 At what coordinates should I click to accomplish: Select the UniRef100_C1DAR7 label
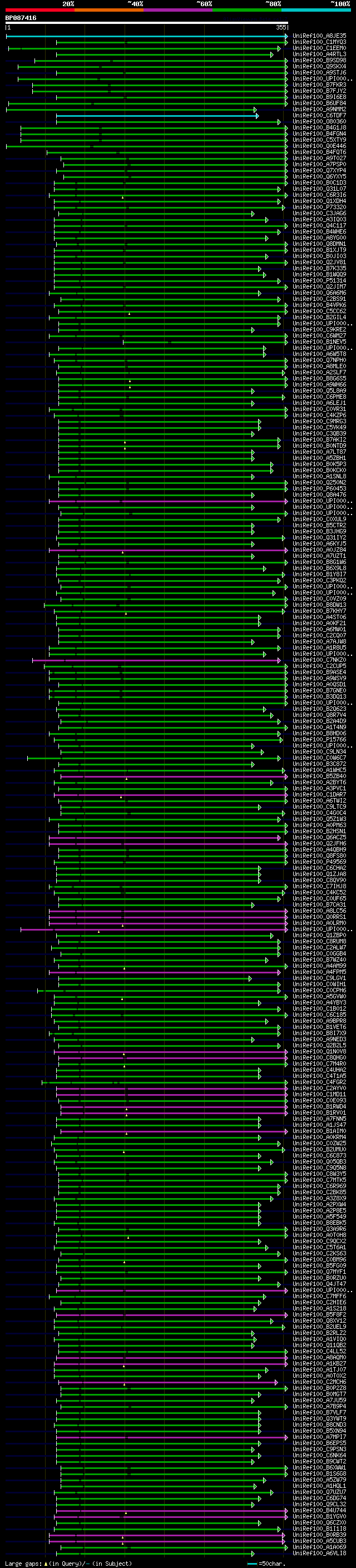point(319,794)
